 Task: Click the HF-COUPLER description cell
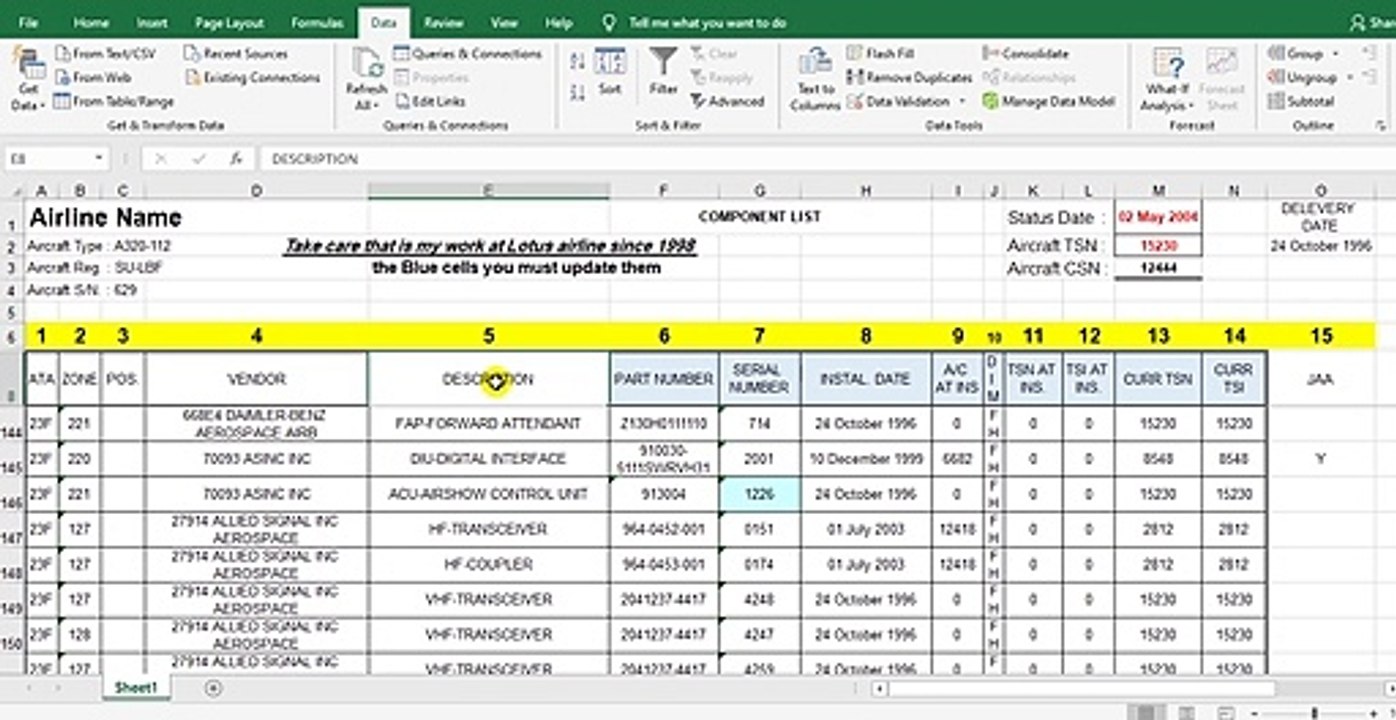[x=489, y=564]
